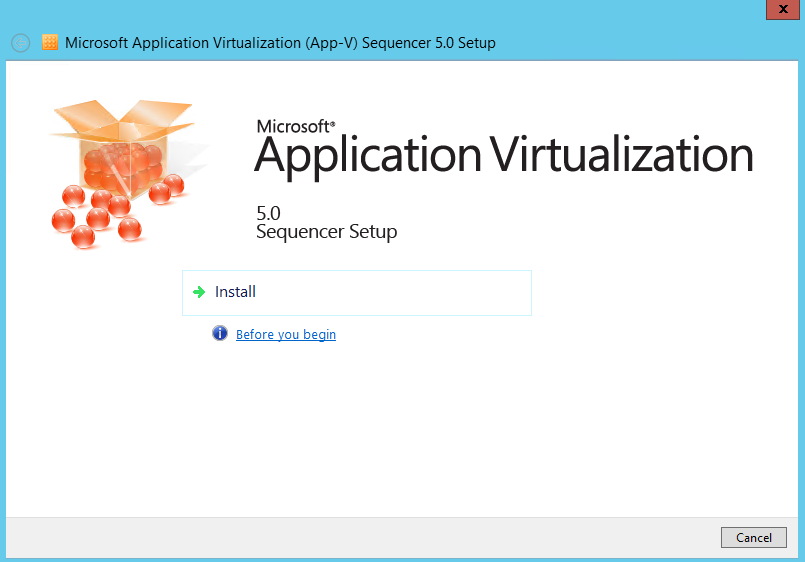Open the Before you begin link

pyautogui.click(x=285, y=334)
